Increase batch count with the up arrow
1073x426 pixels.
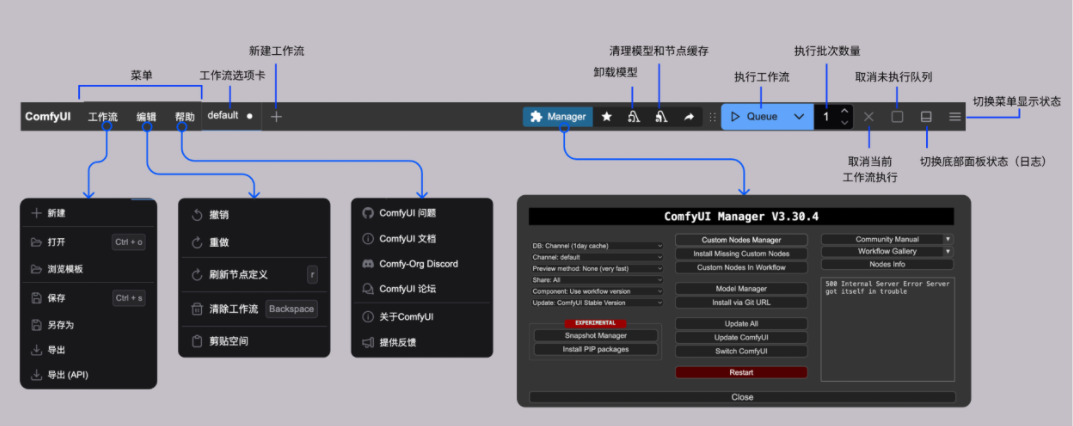coord(844,111)
